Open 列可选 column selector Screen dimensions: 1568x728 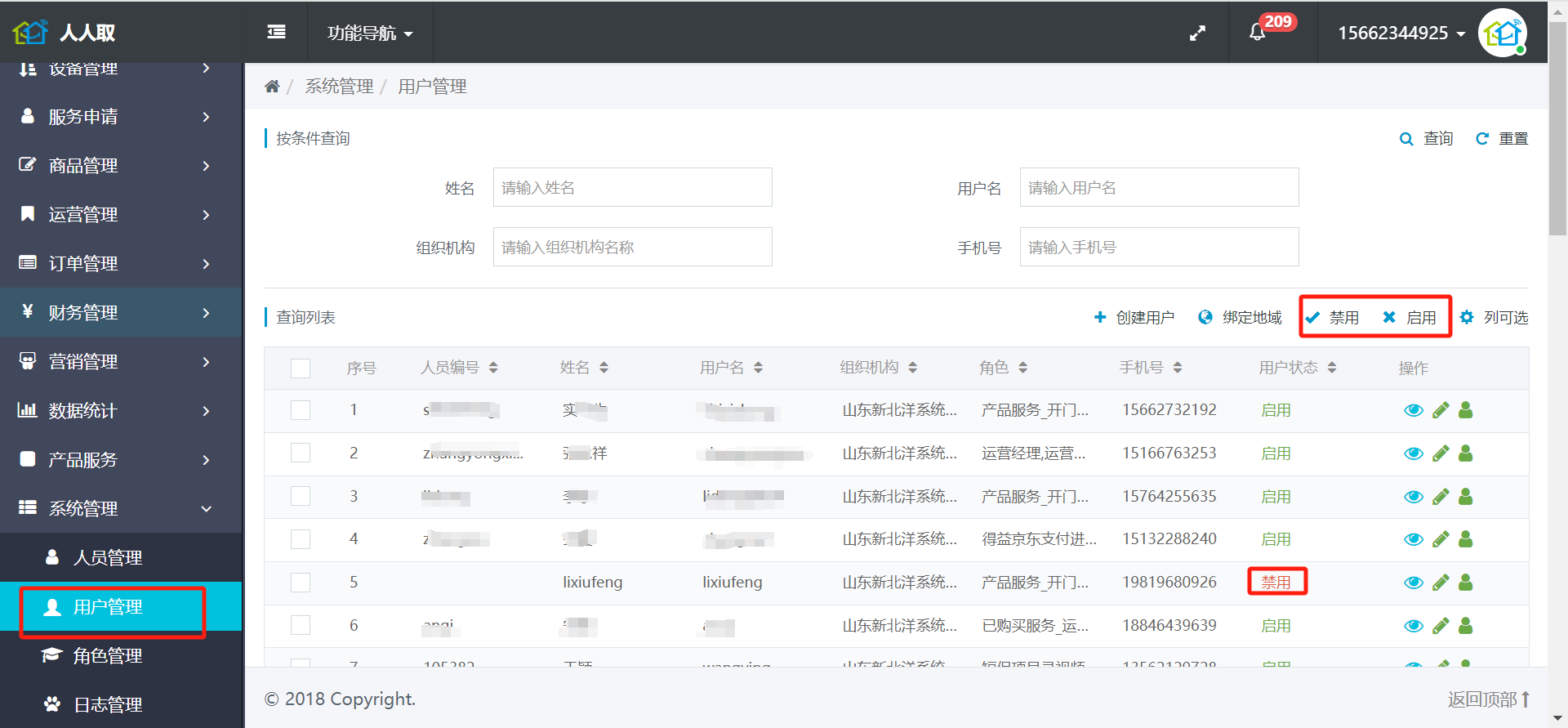(1494, 317)
